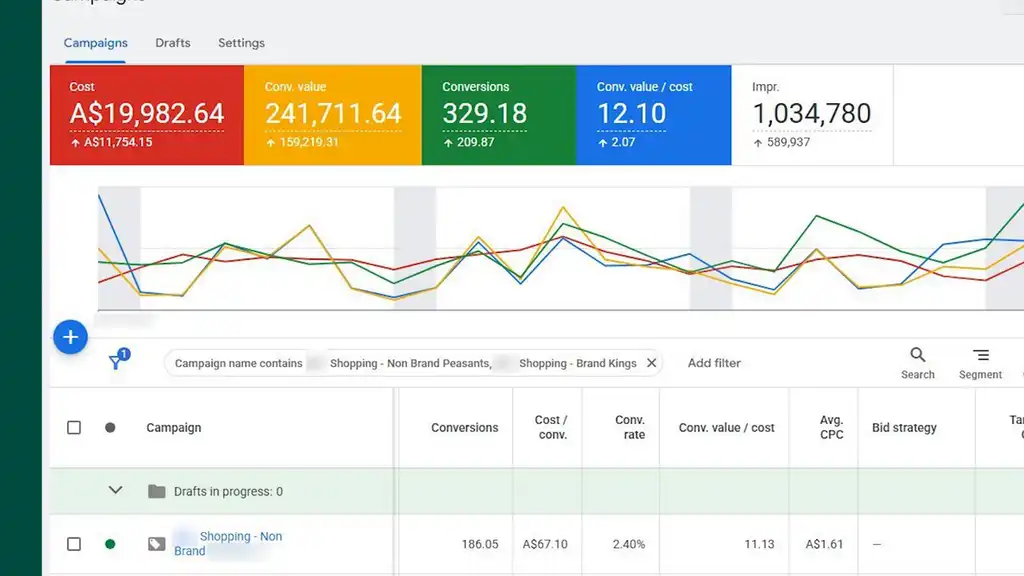The height and width of the screenshot is (576, 1024).
Task: Switch to the Settings tab
Action: [x=242, y=43]
